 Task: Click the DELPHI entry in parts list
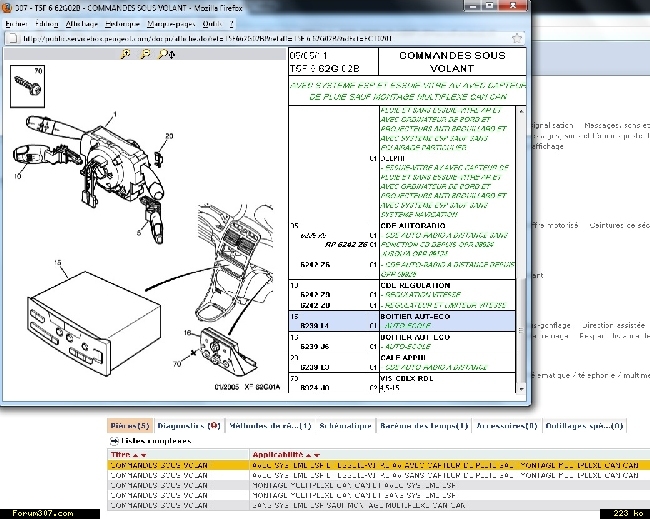(393, 158)
